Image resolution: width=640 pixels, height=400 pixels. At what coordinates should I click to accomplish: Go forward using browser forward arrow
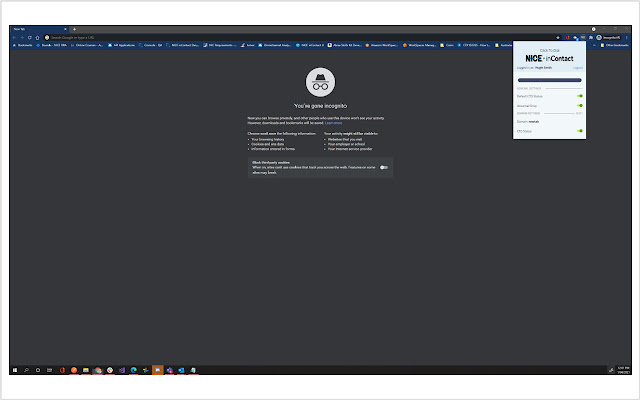pyautogui.click(x=22, y=38)
